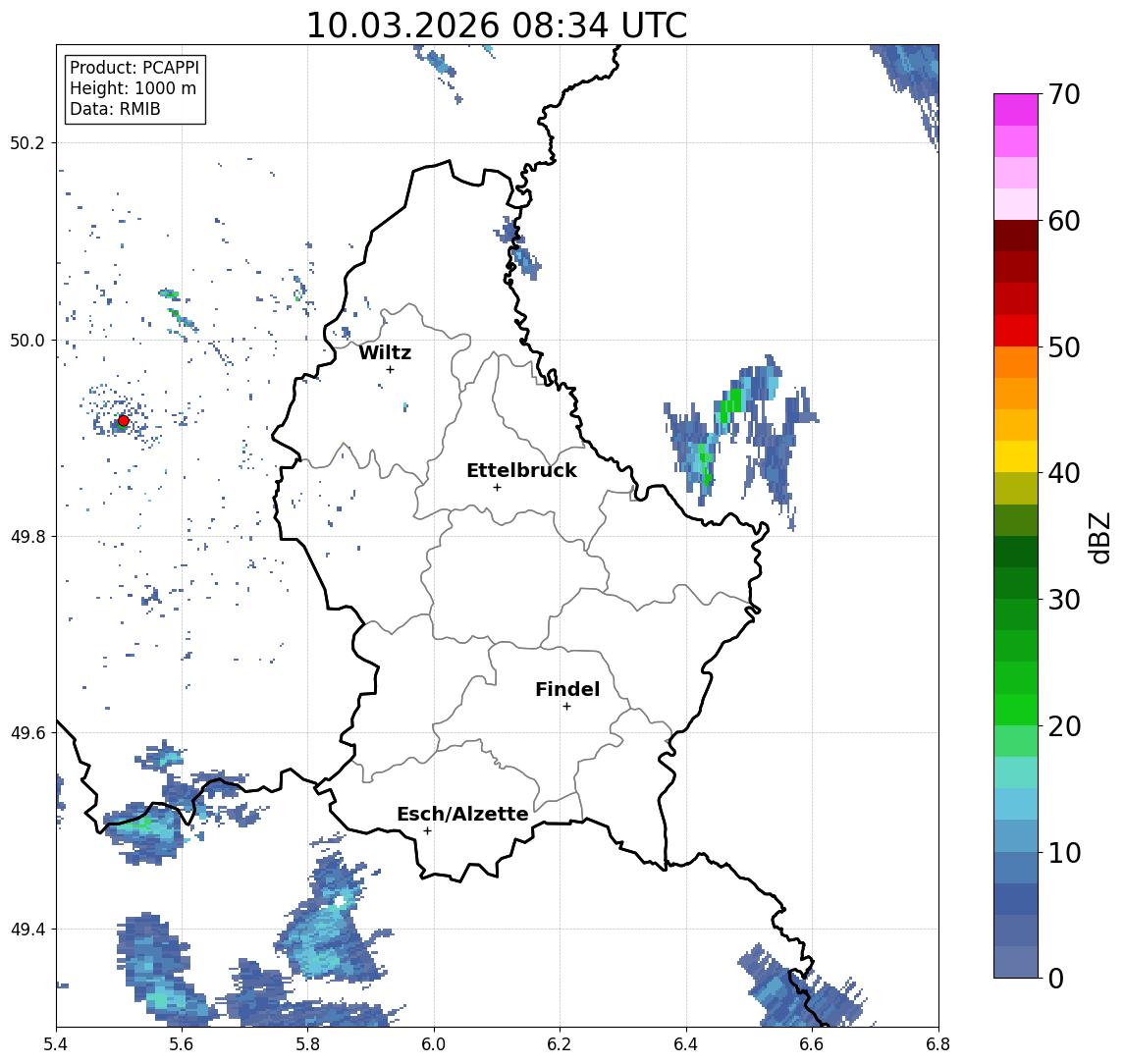Click the orange band below 50 dBZ

(1016, 362)
